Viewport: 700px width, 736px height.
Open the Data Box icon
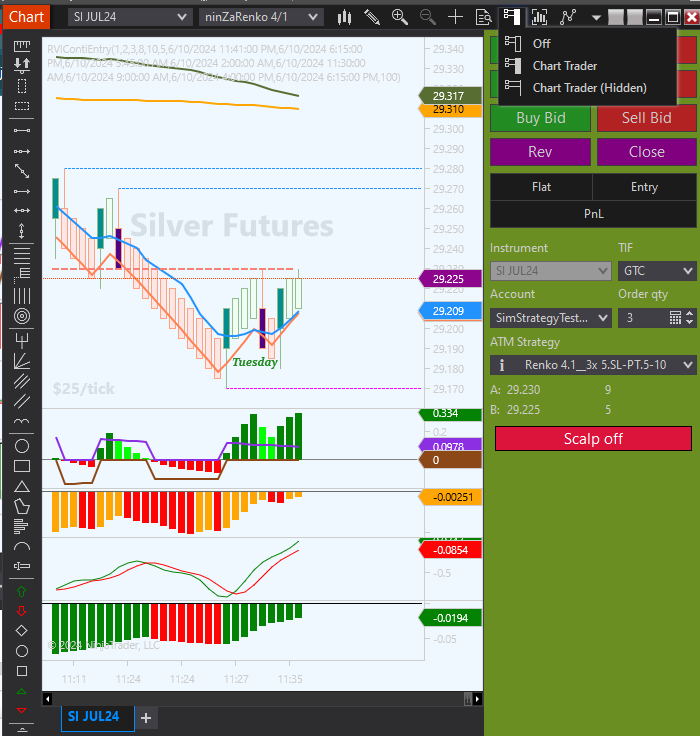coord(483,17)
